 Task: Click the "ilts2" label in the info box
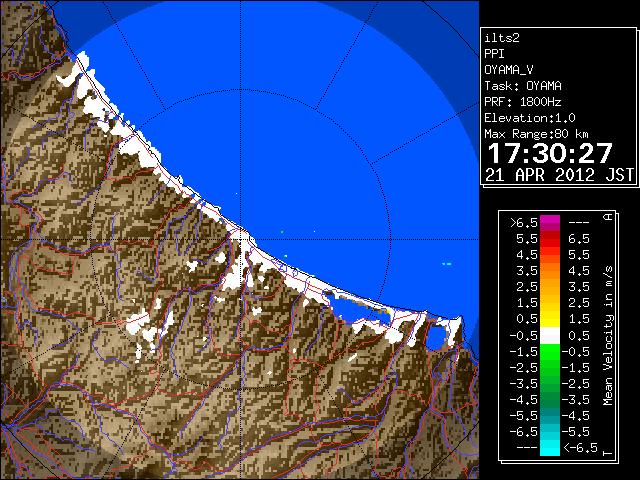coord(502,38)
